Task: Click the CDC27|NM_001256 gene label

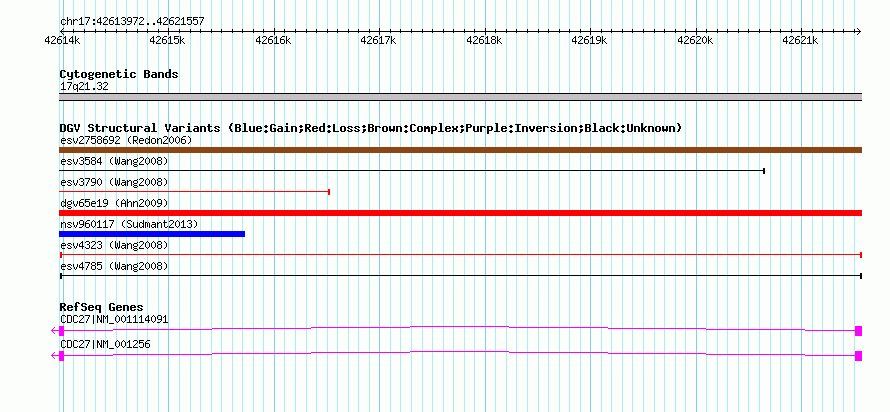Action: tap(105, 344)
